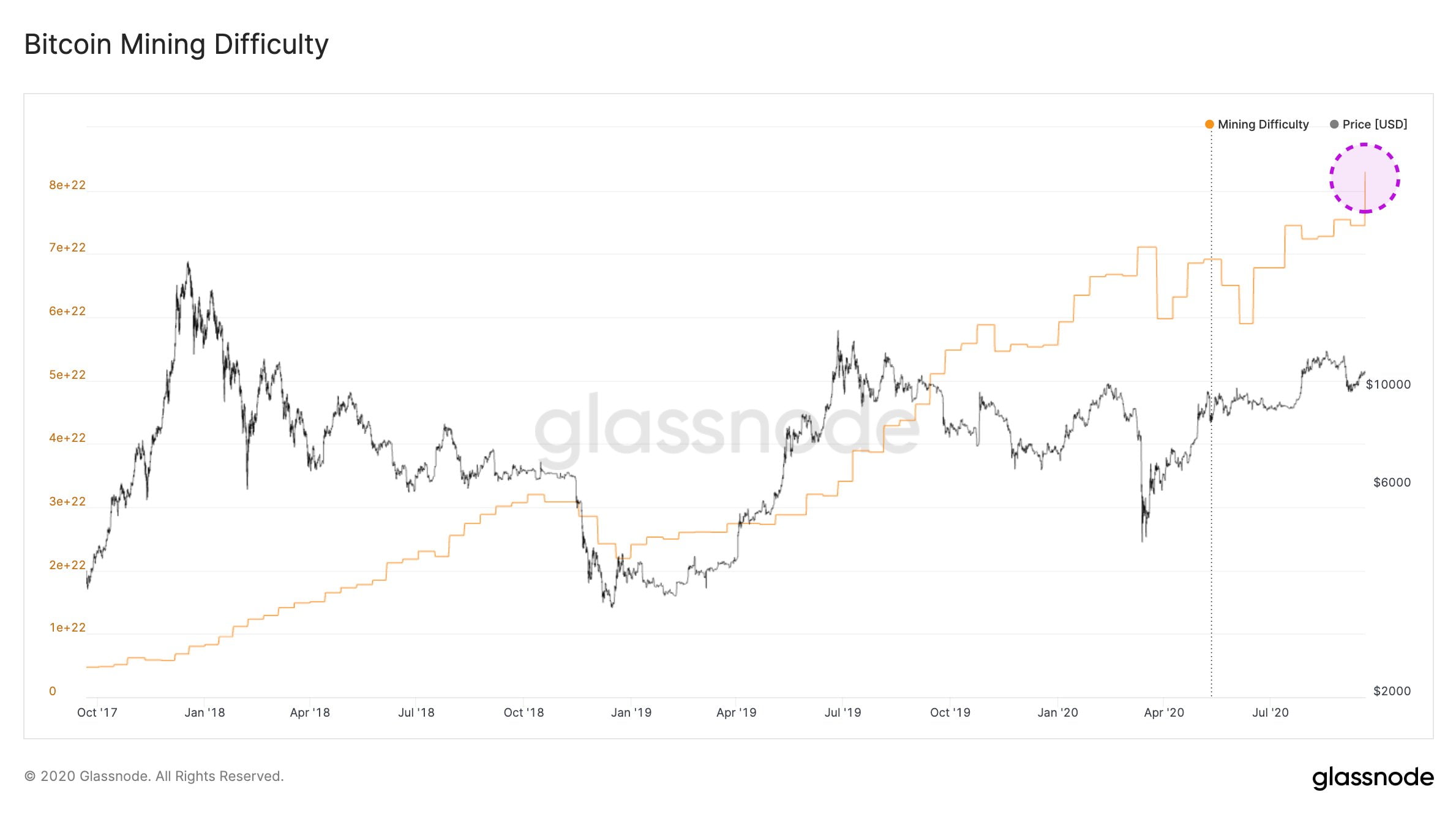Click the glassnode logo at bottom right

1373,777
